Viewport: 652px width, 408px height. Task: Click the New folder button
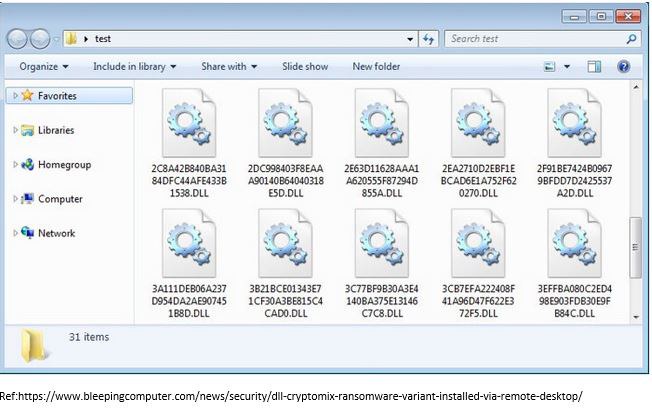coord(376,67)
